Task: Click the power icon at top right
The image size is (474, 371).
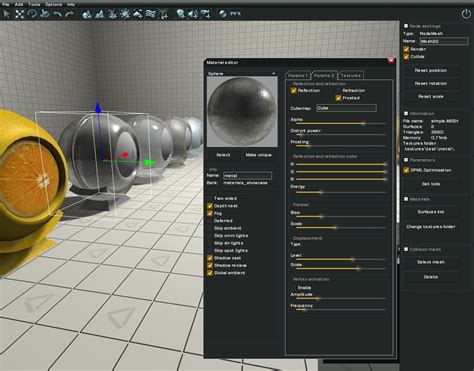Action: point(466,14)
